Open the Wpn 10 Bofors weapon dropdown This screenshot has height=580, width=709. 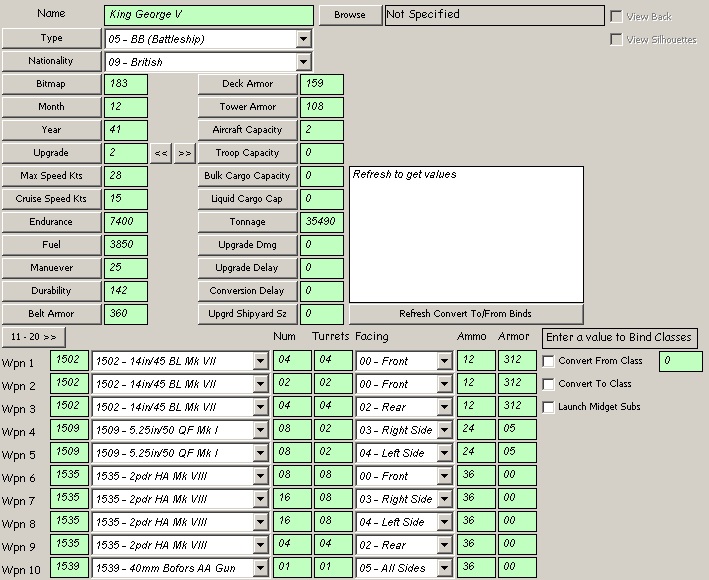[260, 568]
